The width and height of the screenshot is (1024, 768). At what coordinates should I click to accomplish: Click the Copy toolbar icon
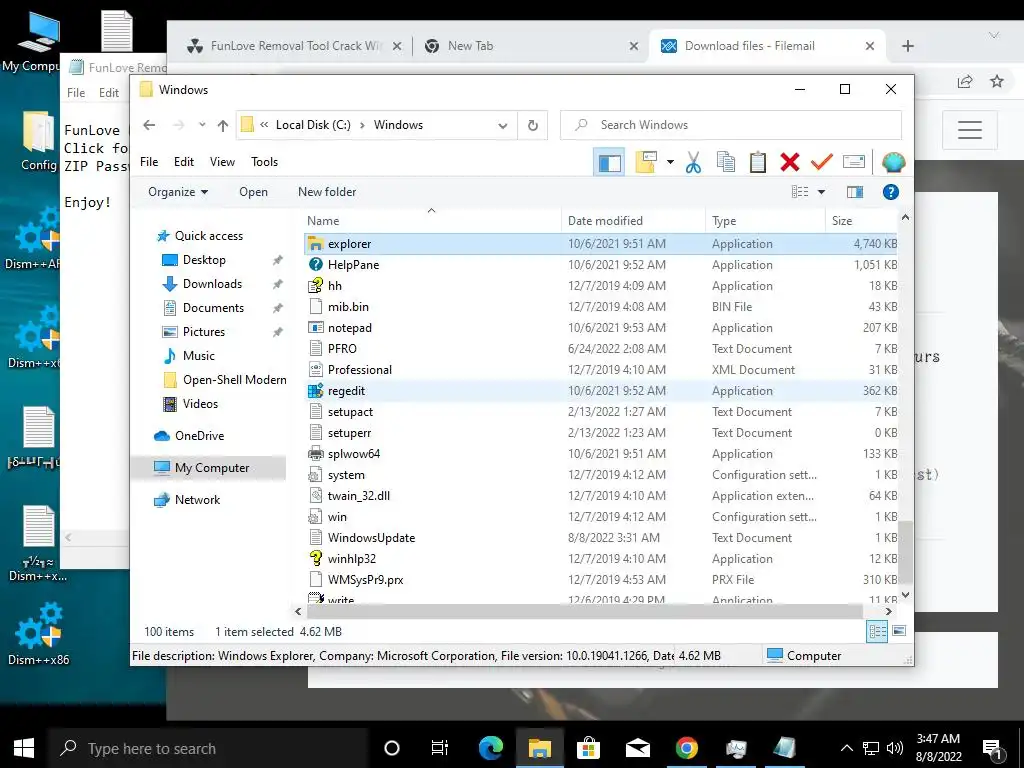click(x=726, y=163)
